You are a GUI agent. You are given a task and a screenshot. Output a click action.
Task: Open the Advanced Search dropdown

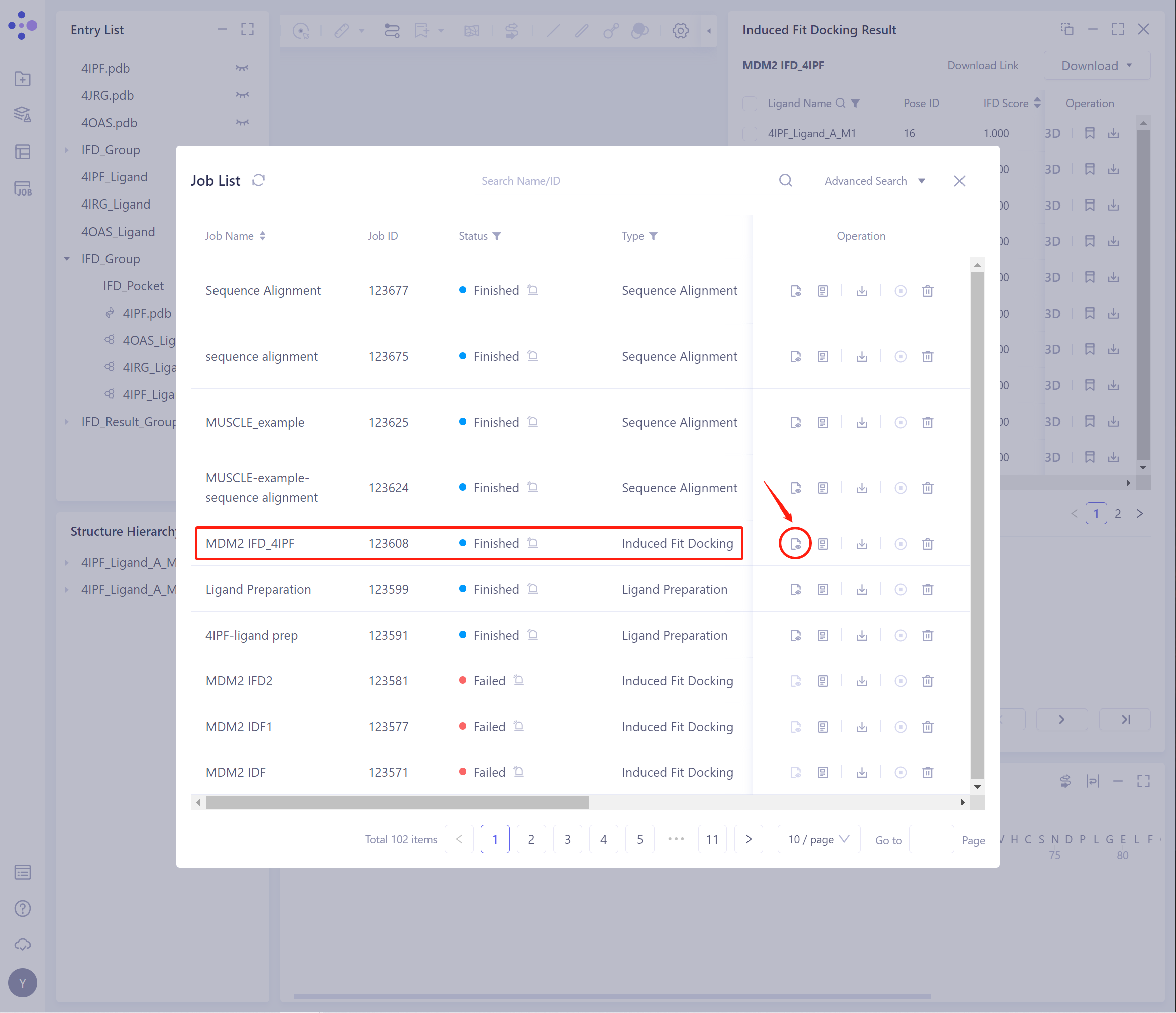pos(875,180)
